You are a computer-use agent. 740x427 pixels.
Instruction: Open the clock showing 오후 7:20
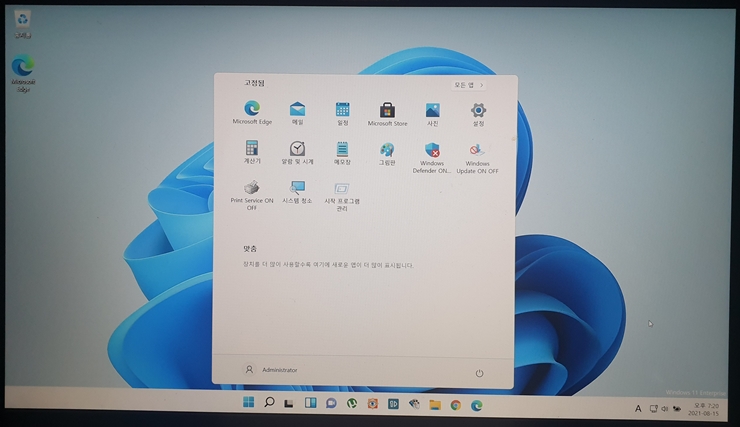pos(704,410)
